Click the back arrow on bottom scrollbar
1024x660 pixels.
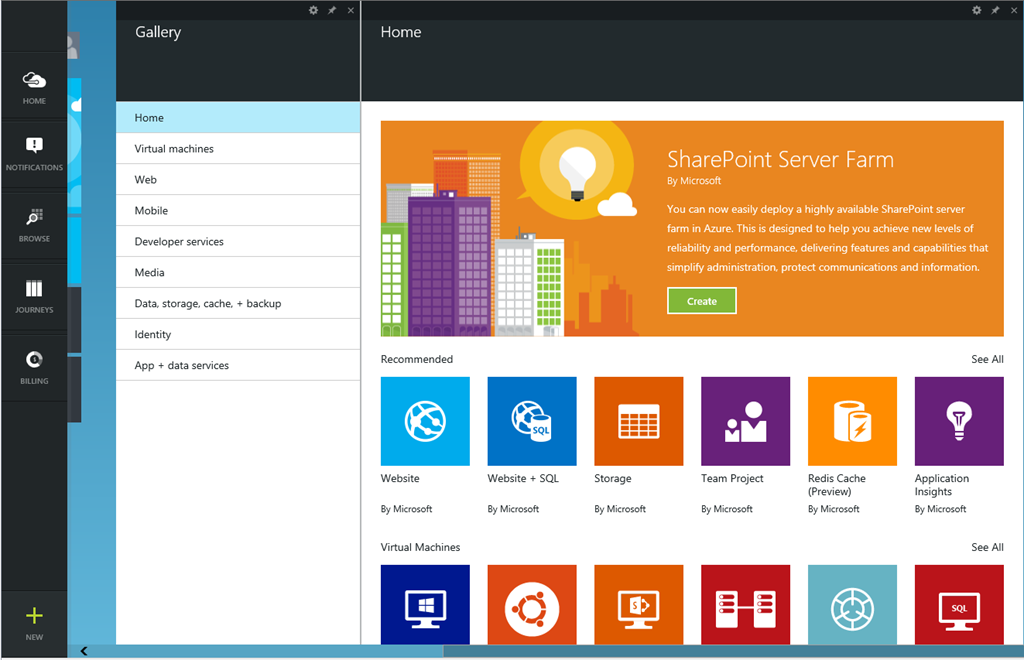[x=84, y=651]
